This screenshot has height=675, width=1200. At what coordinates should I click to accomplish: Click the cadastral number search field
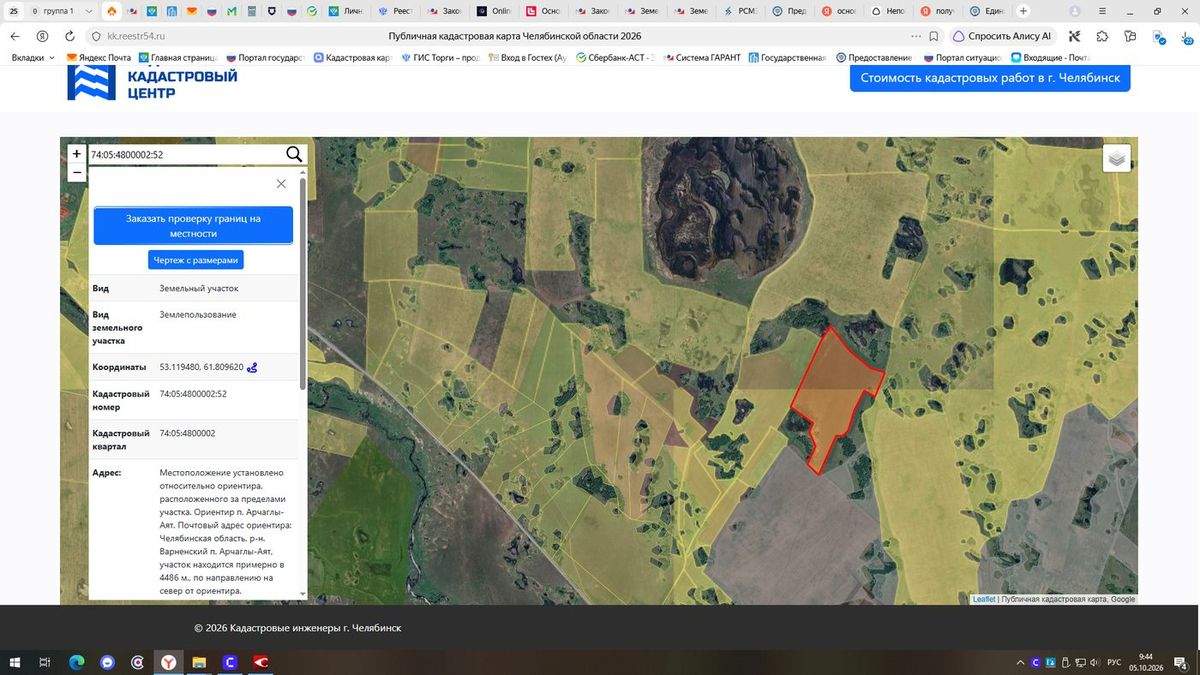pyautogui.click(x=186, y=154)
